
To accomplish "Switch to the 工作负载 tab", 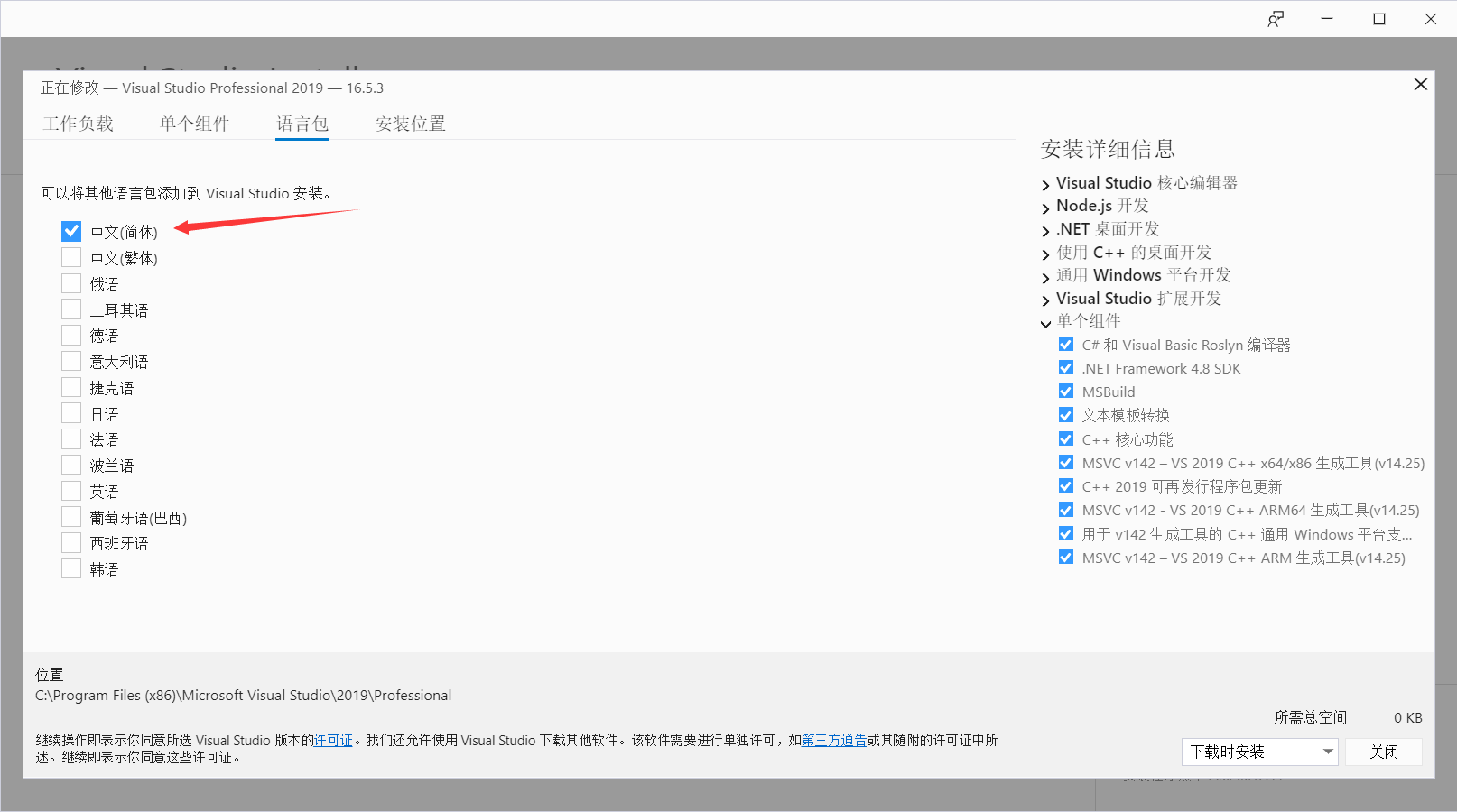I will (79, 124).
